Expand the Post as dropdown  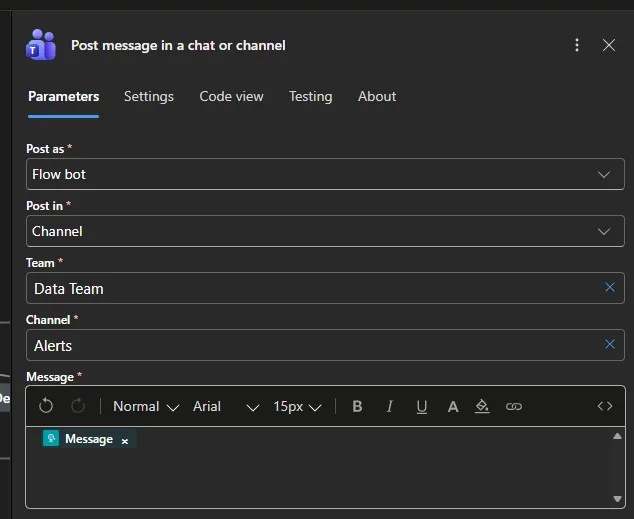pos(603,174)
